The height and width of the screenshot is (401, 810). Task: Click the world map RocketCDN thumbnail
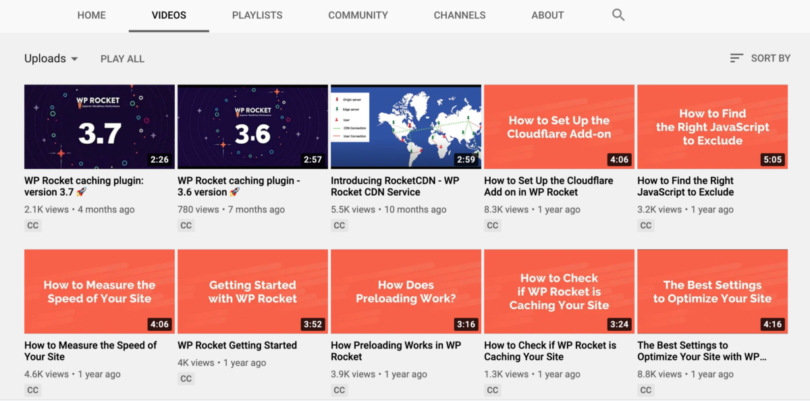[406, 127]
